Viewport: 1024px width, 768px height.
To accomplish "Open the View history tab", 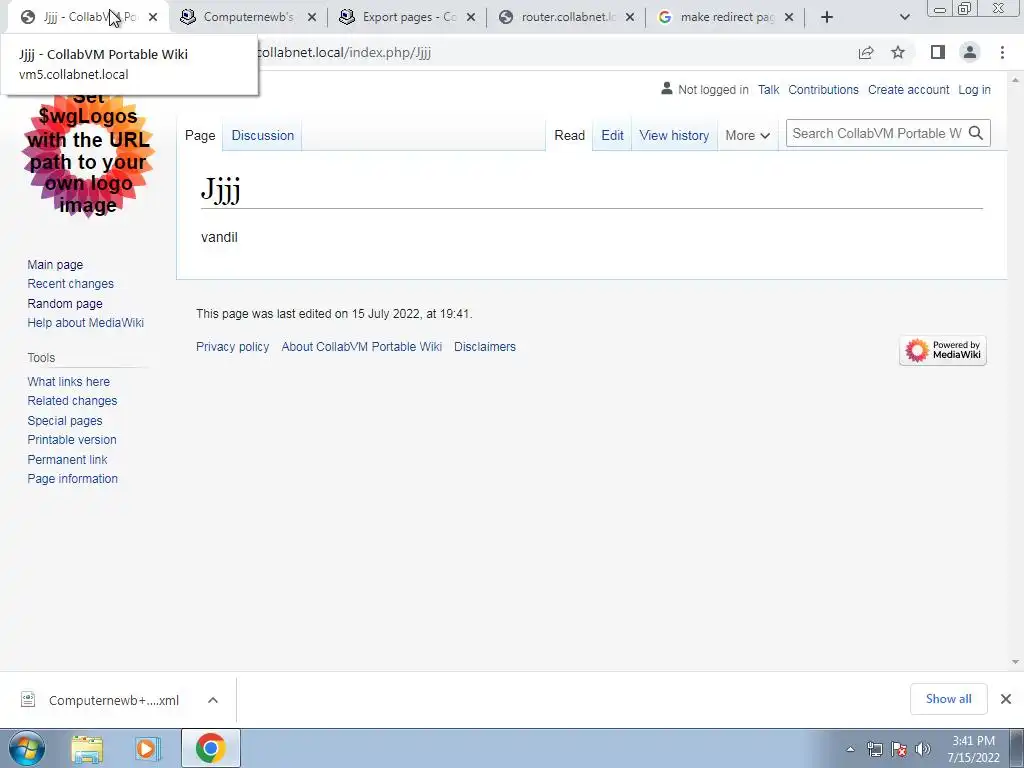I will pyautogui.click(x=674, y=135).
